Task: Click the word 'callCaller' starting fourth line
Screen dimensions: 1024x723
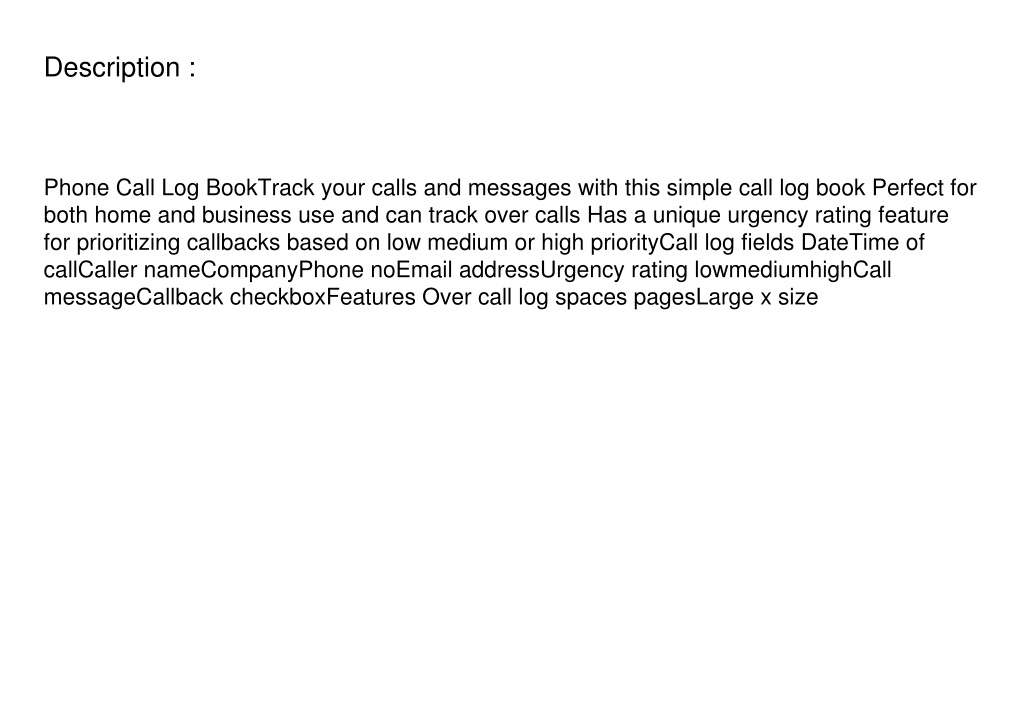Action: [x=91, y=270]
